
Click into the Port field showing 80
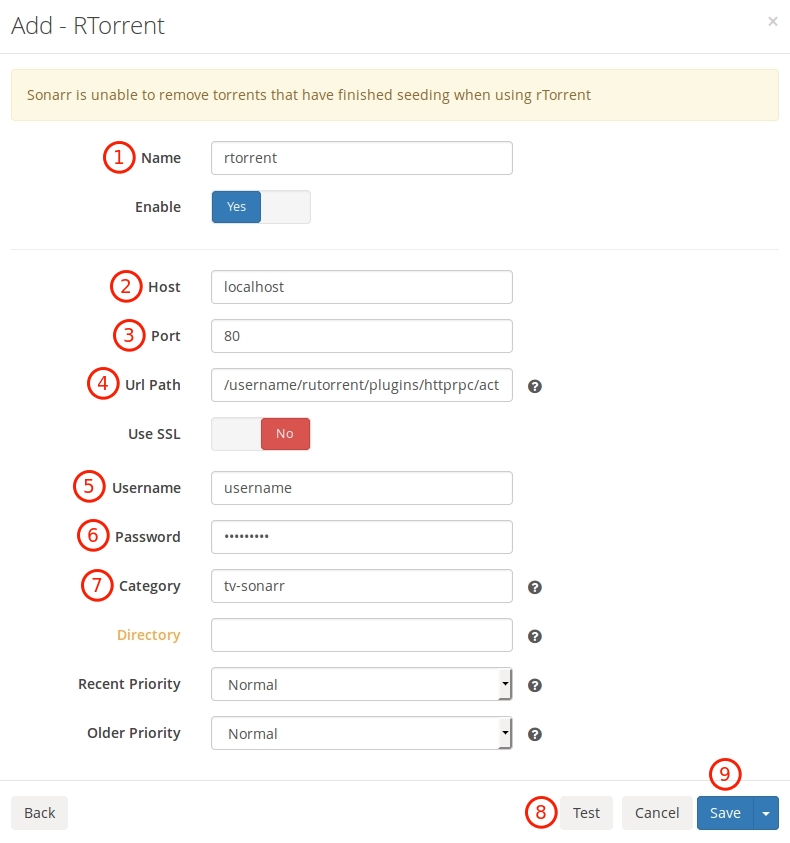click(x=361, y=336)
